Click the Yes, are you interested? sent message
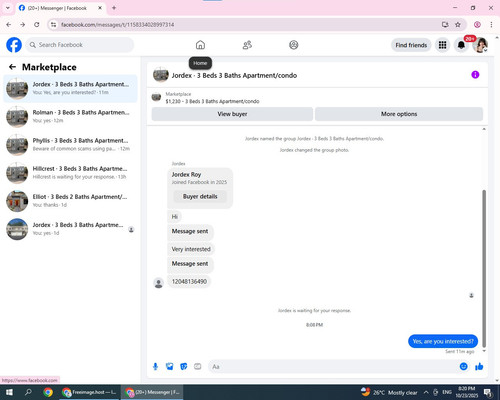500x400 pixels. pos(443,341)
